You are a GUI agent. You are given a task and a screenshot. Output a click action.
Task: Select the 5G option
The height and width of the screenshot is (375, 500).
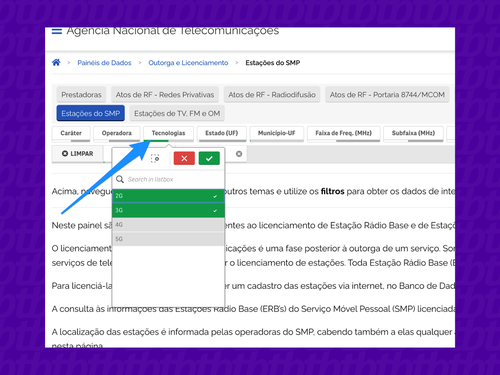[168, 239]
